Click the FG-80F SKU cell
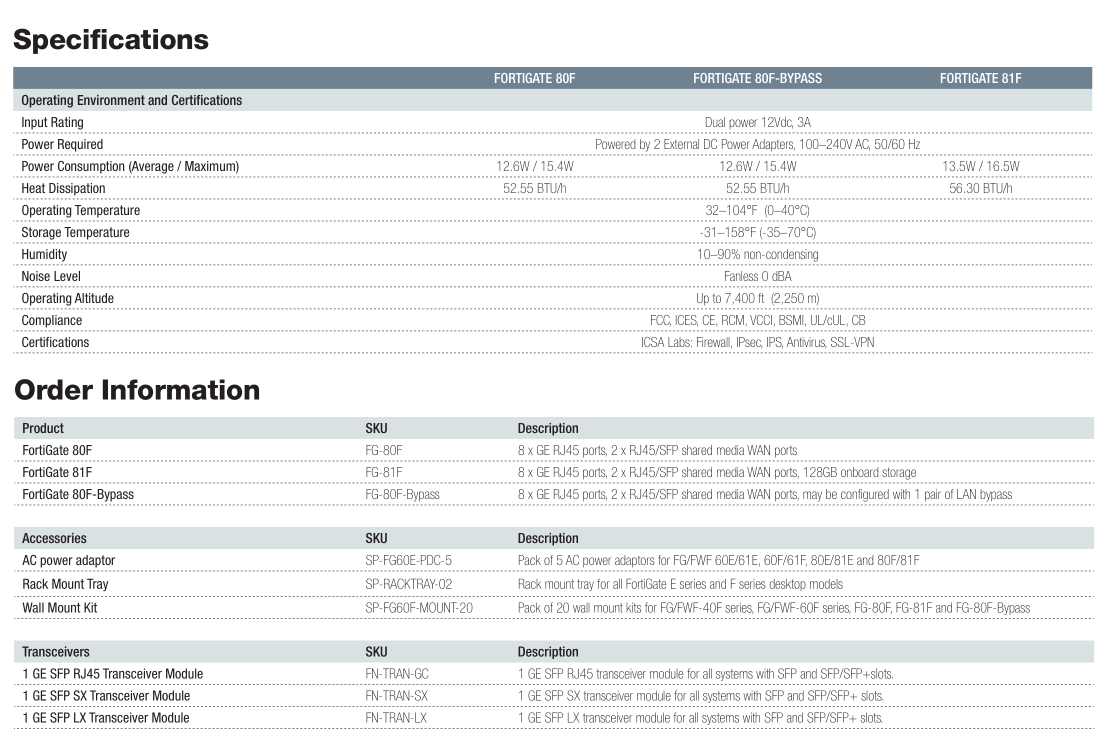1106x744 pixels. (x=384, y=450)
